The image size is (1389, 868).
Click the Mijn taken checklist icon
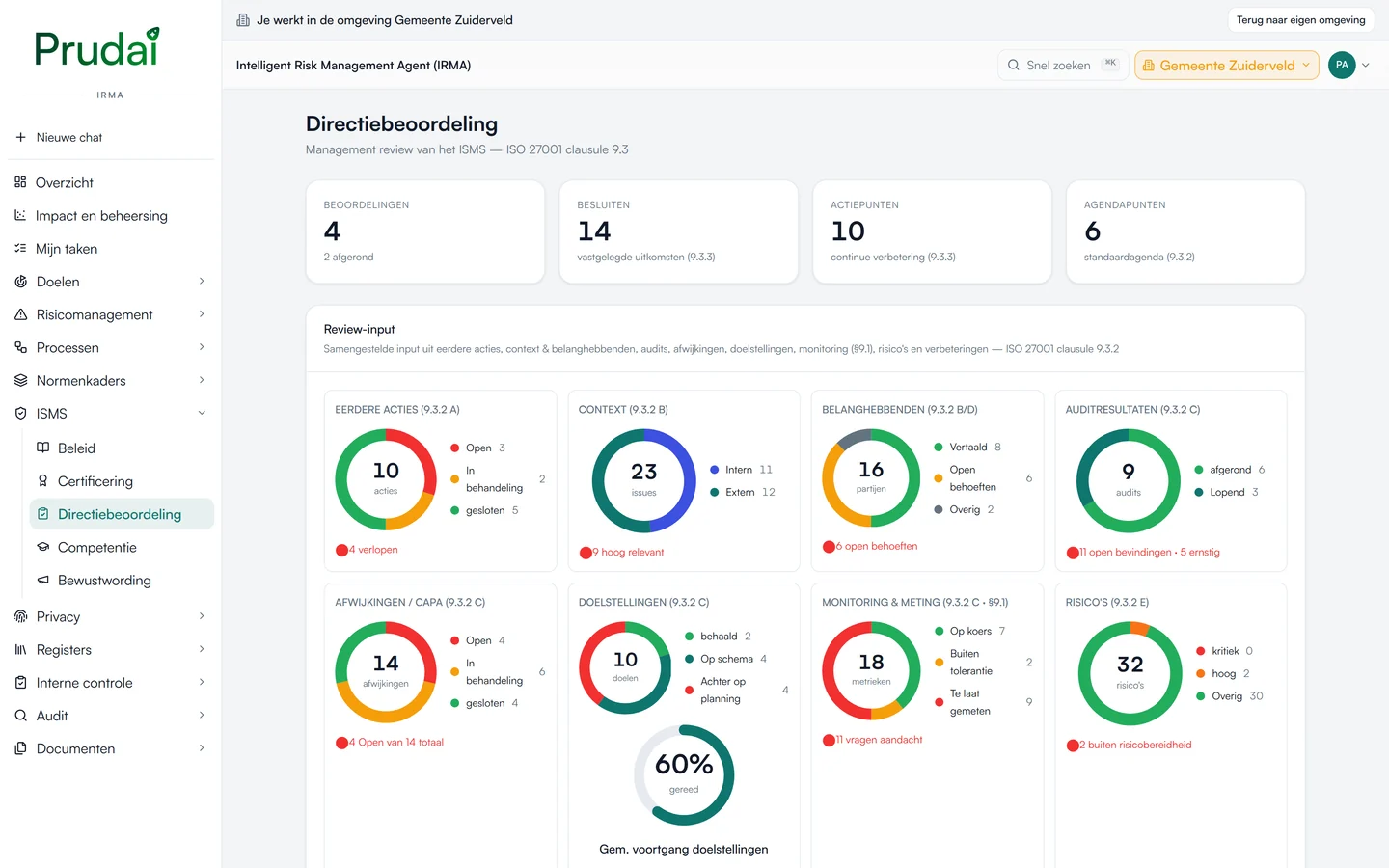click(x=20, y=248)
